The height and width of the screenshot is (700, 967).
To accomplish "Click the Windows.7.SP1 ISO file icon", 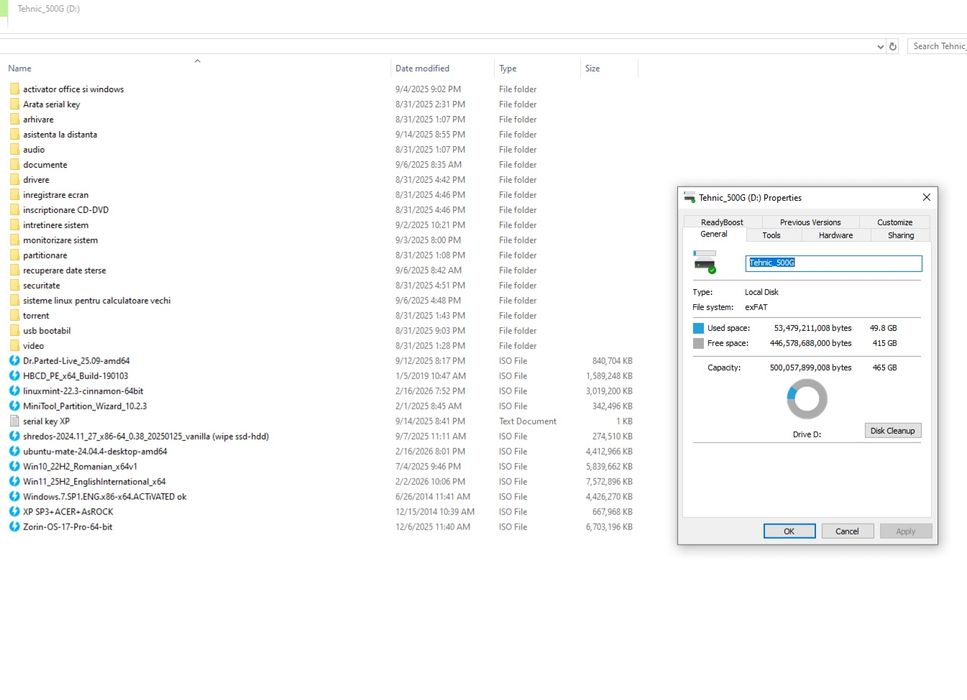I will click(14, 496).
